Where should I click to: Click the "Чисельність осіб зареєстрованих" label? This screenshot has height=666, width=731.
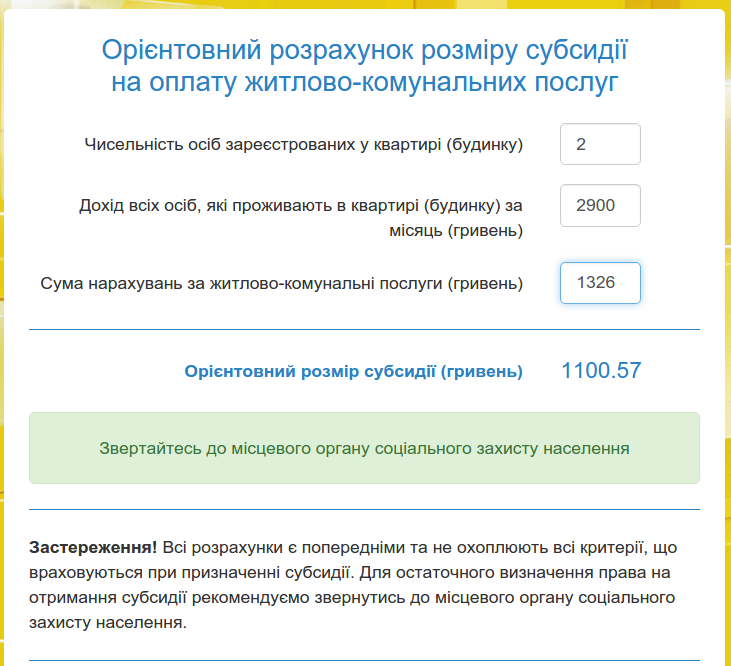tap(304, 145)
